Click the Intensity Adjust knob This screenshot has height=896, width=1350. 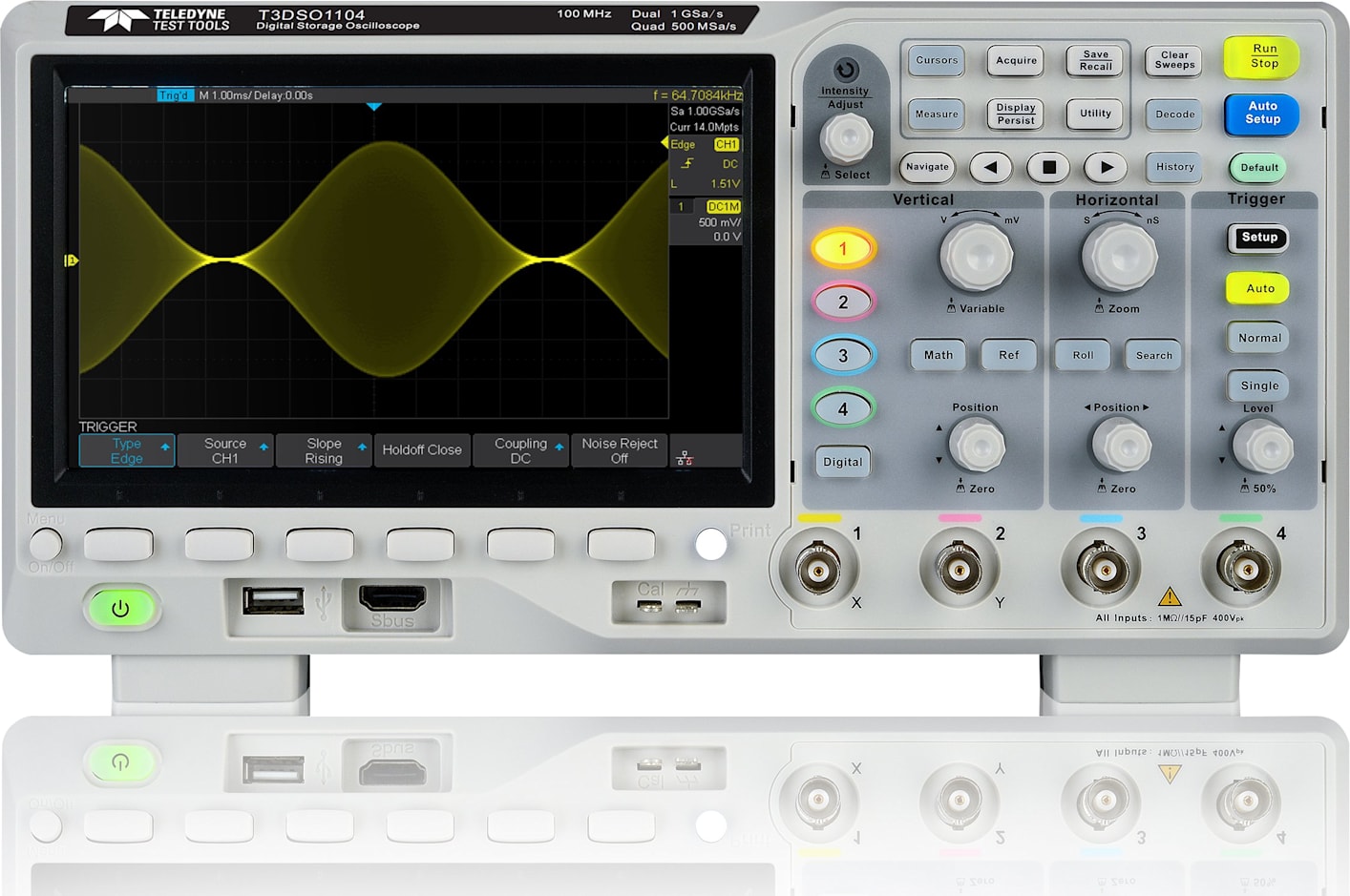[846, 139]
